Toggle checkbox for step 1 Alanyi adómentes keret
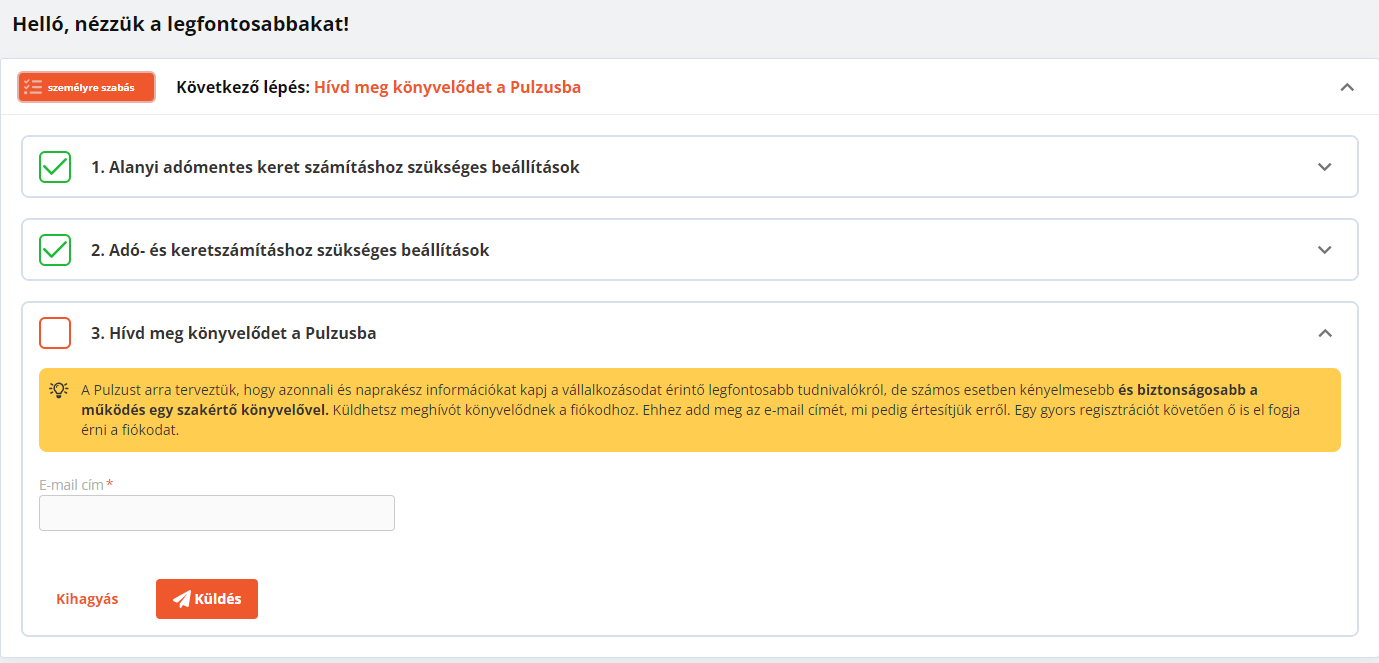Image resolution: width=1379 pixels, height=663 pixels. click(x=55, y=167)
